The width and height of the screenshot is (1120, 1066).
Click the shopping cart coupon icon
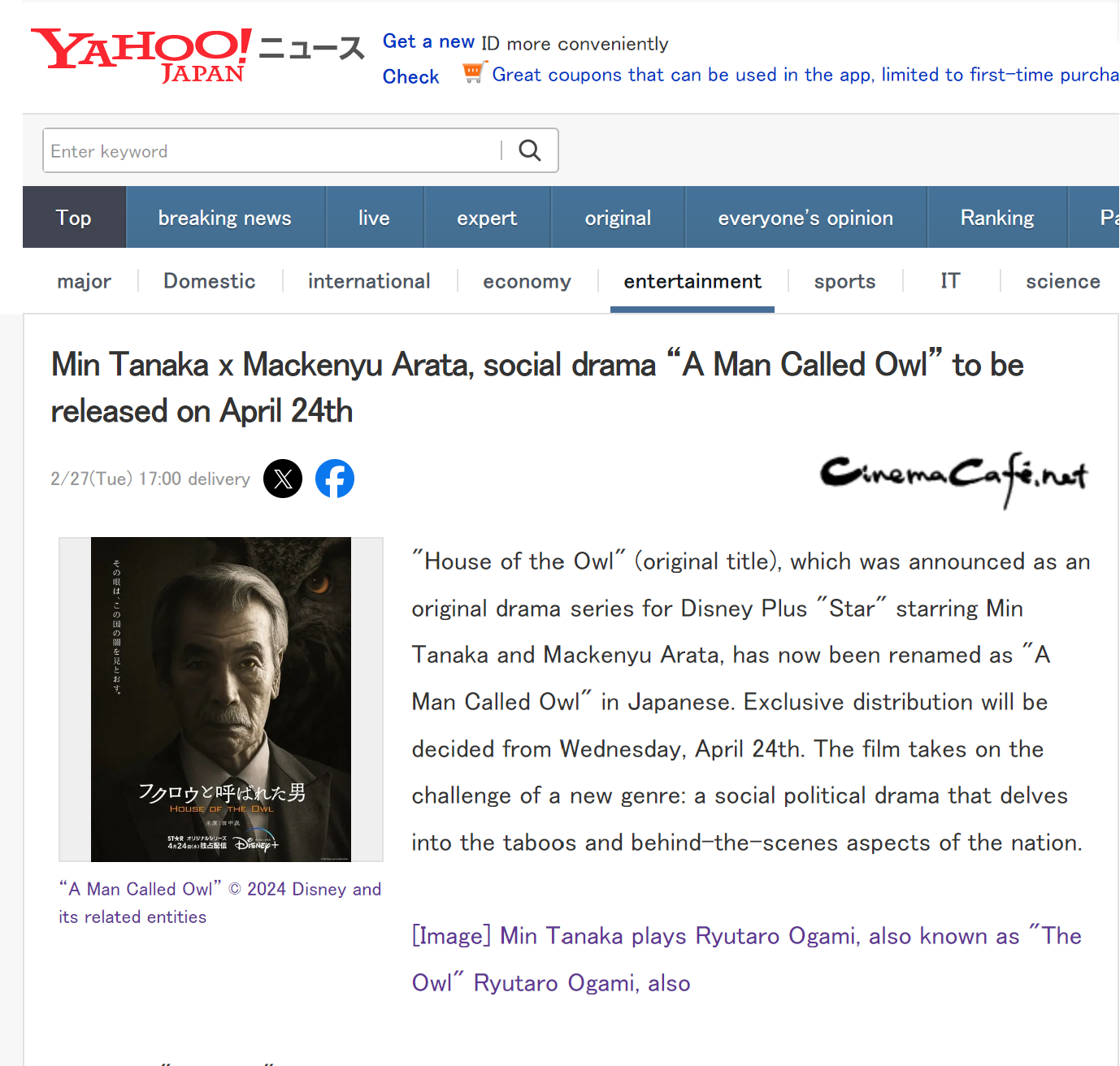tap(473, 73)
